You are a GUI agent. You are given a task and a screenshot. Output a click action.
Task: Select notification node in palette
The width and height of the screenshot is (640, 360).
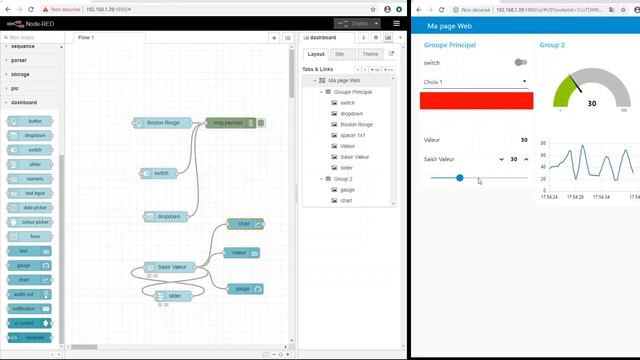coord(30,309)
